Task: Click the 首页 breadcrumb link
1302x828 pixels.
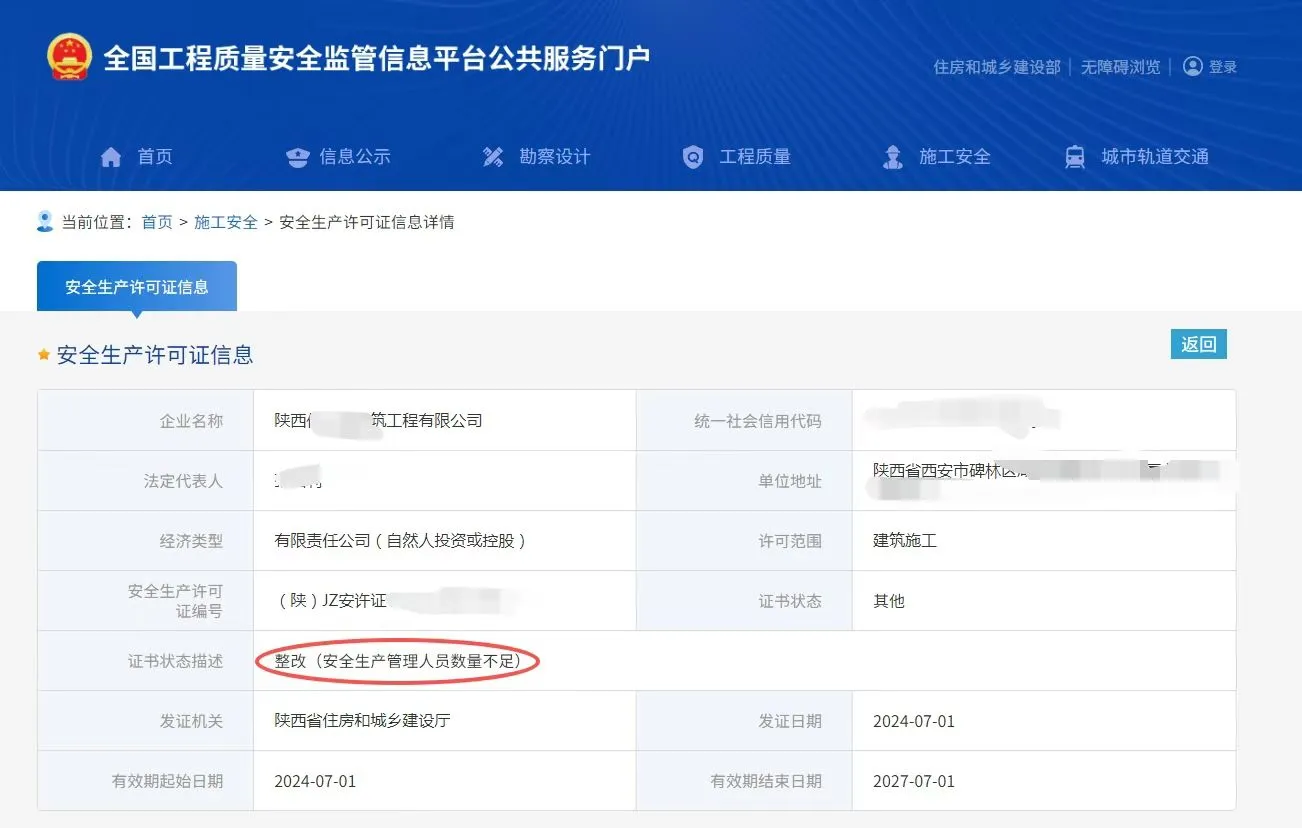Action: click(x=156, y=221)
